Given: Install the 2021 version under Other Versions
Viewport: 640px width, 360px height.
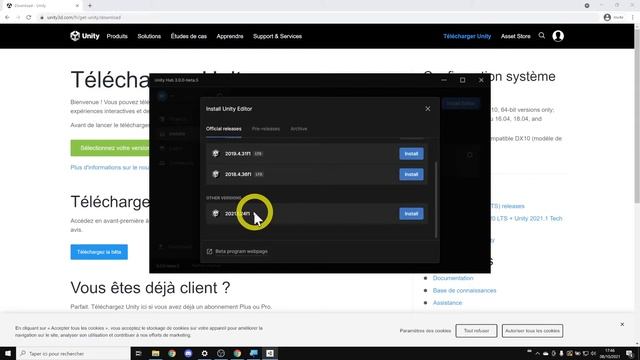Looking at the screenshot, I should [411, 213].
